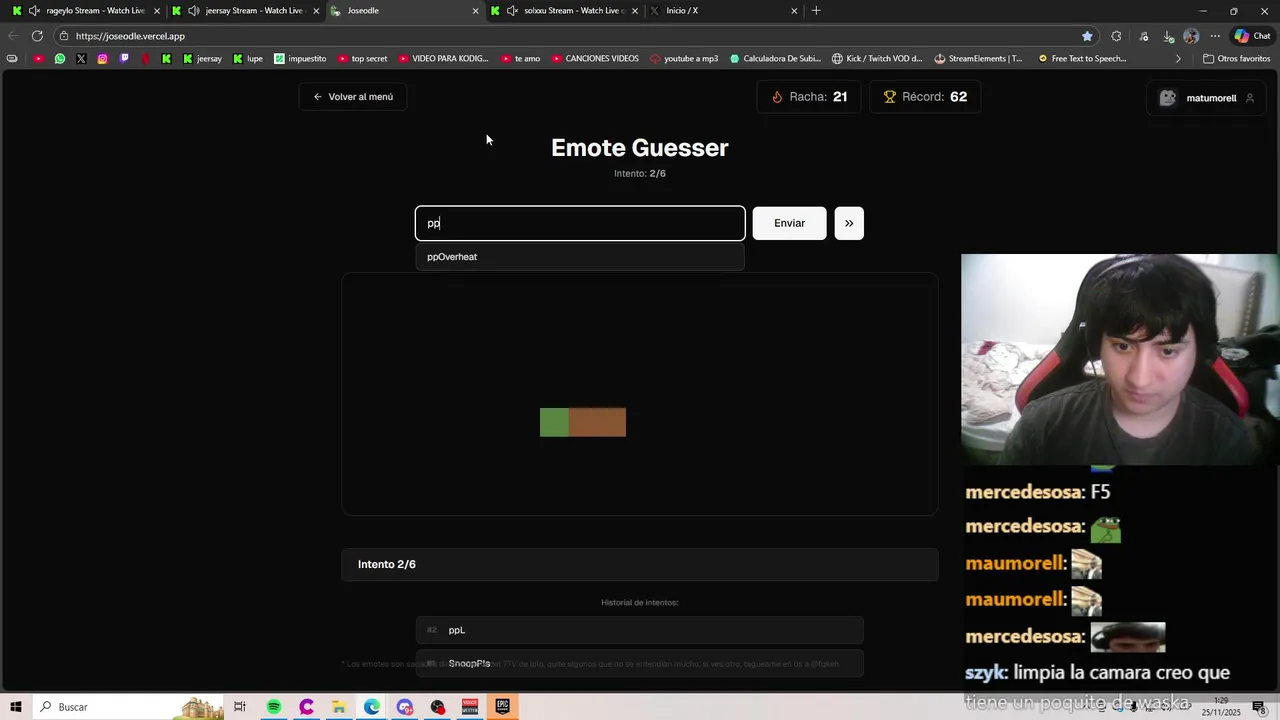This screenshot has height=720, width=1280.
Task: Open Task View on taskbar
Action: [x=240, y=707]
